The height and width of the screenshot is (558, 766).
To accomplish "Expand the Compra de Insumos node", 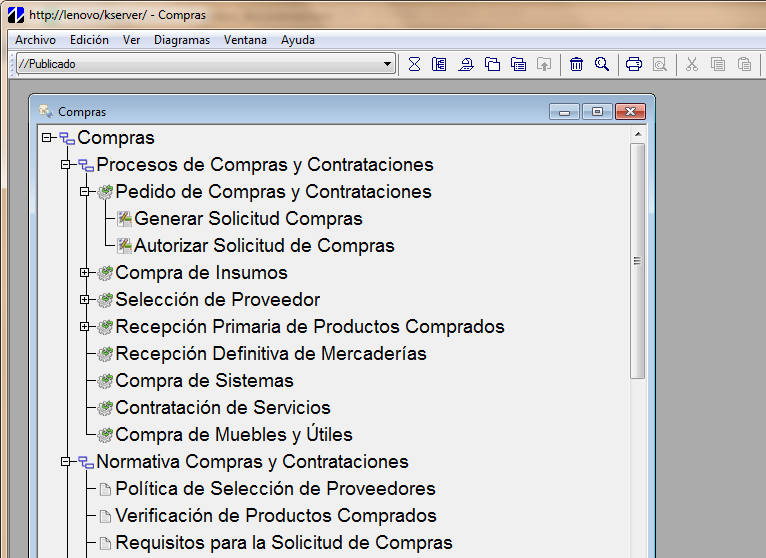I will click(x=85, y=273).
